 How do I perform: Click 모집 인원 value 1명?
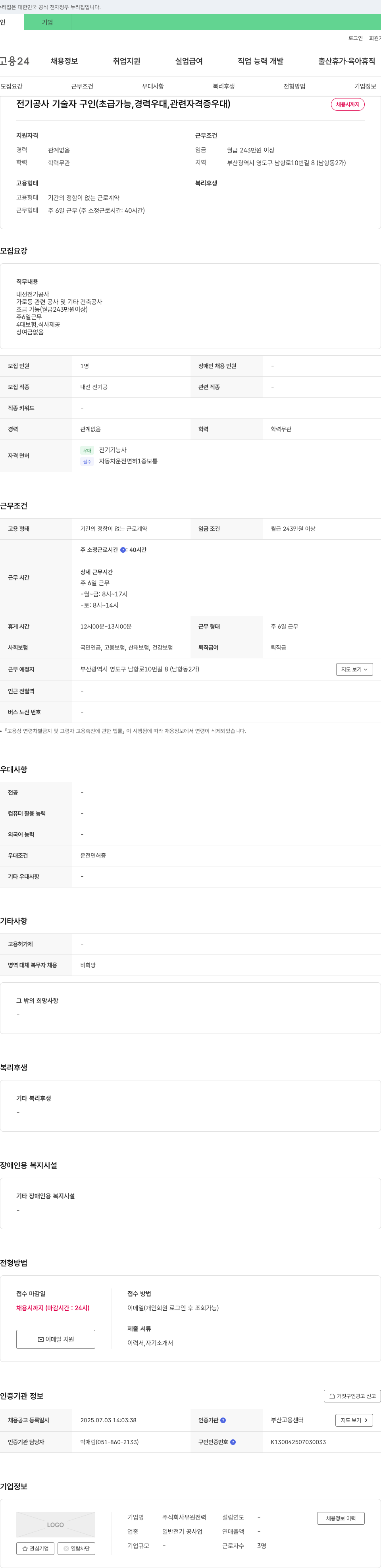85,366
